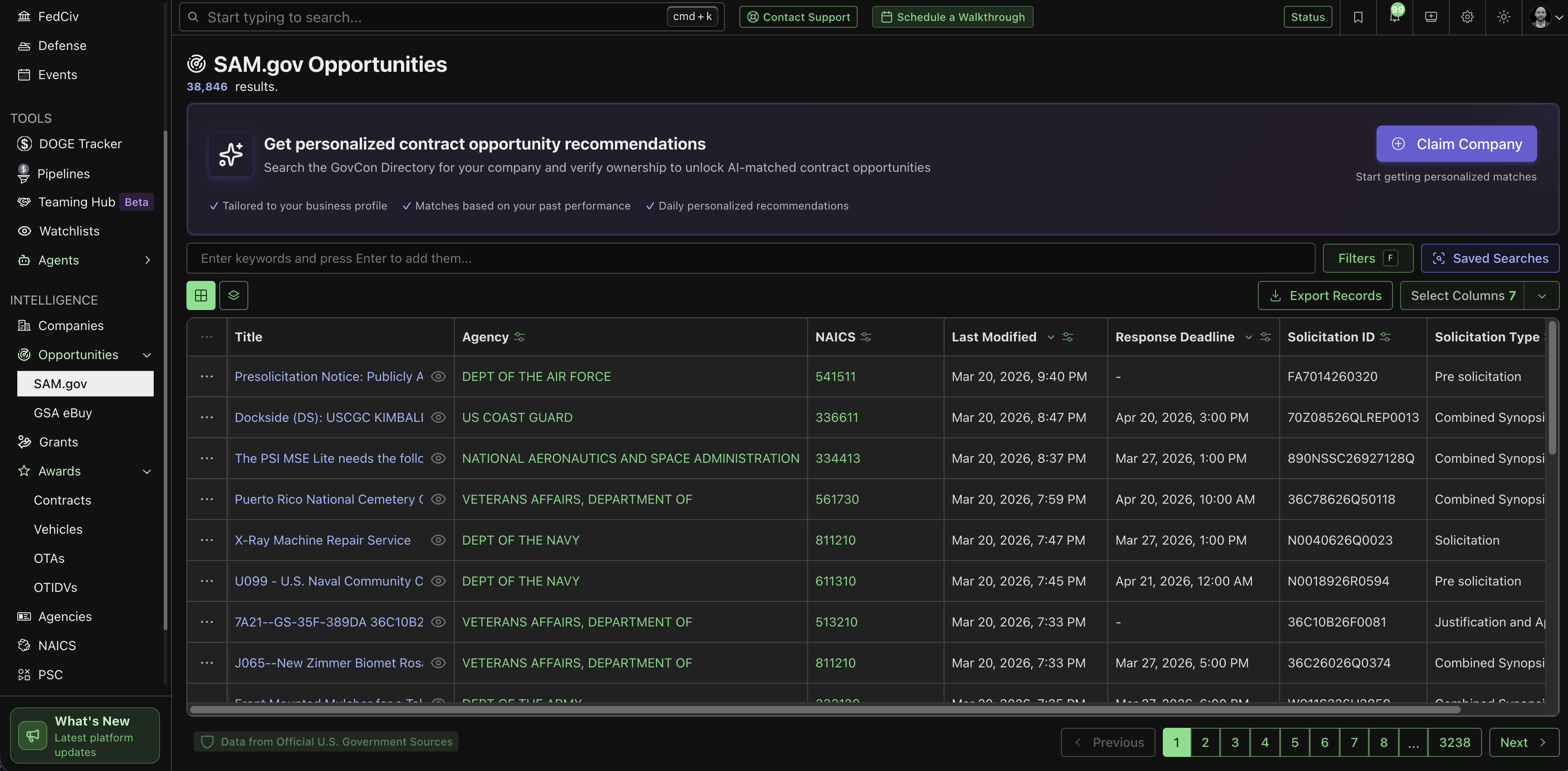1568x771 pixels.
Task: Toggle watch on U099 Naval Community row
Action: click(x=438, y=581)
